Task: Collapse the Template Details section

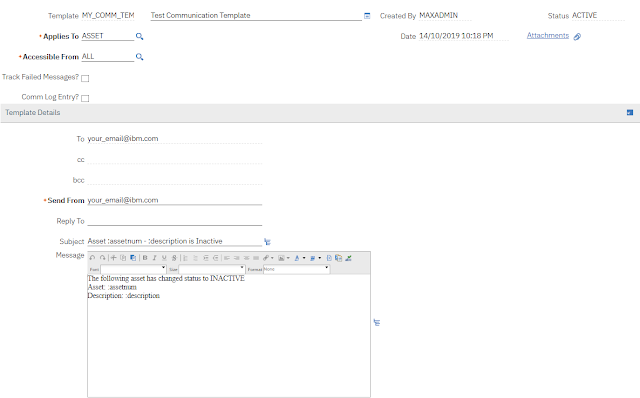Action: point(630,112)
